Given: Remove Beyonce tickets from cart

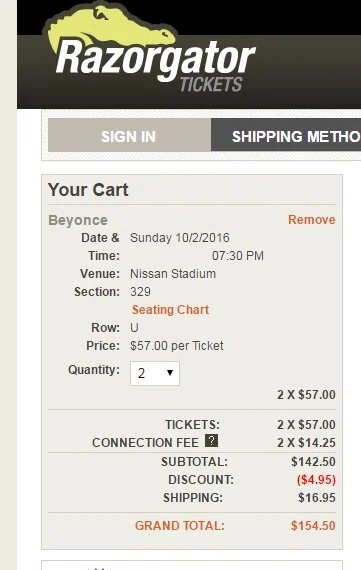Looking at the screenshot, I should tap(312, 220).
